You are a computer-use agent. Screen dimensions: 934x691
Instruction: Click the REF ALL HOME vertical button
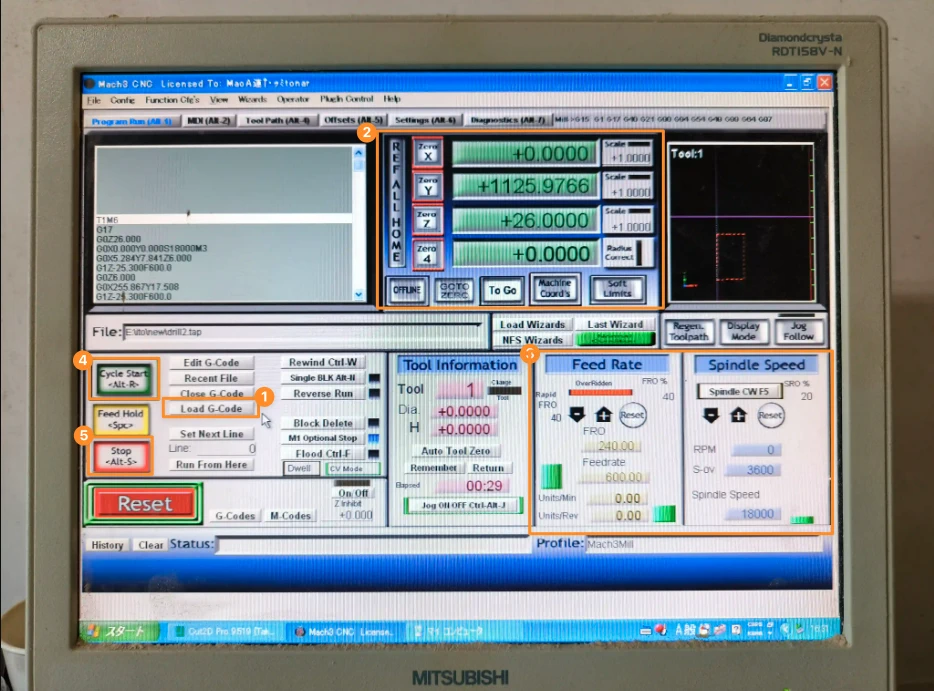396,202
